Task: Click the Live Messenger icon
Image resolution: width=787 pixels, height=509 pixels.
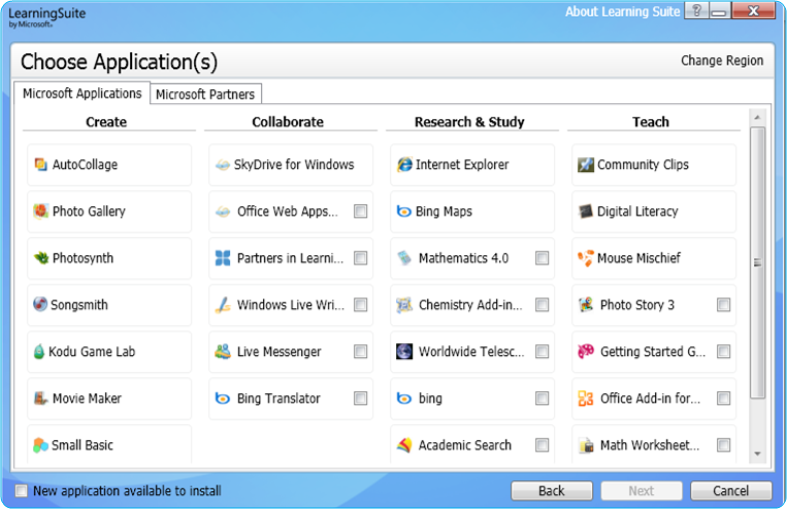Action: tap(223, 352)
